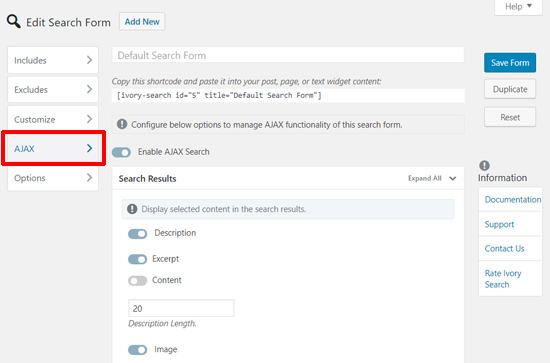Viewport: 550px width, 363px height.
Task: Turn off the Excerpt toggle
Action: [138, 259]
